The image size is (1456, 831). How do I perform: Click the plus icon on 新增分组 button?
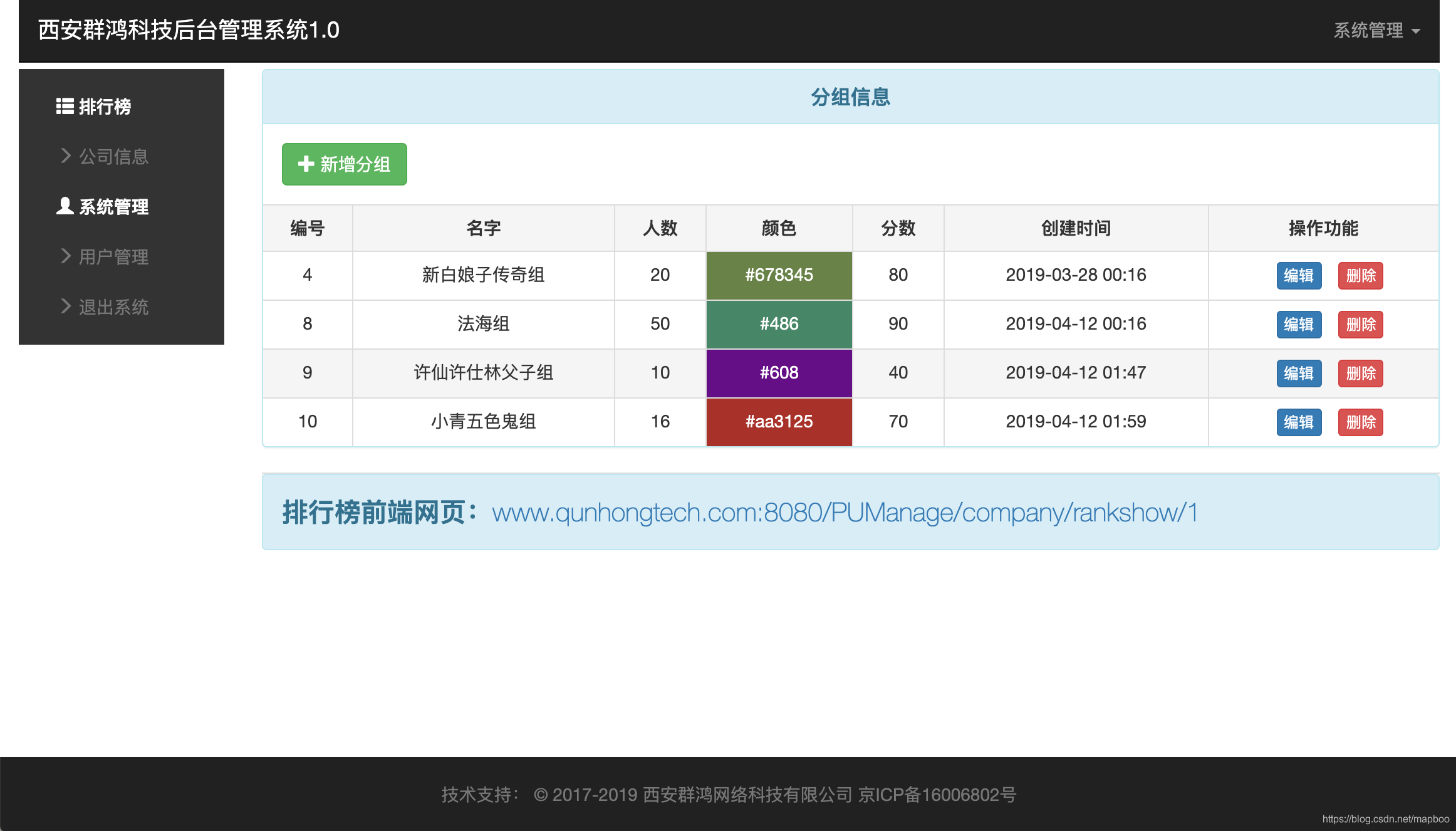point(305,164)
